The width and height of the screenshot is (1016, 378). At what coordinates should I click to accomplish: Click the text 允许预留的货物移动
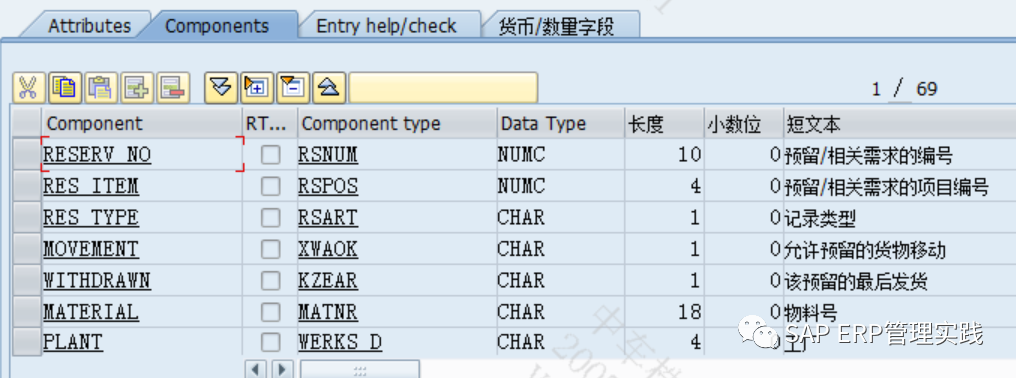point(865,250)
